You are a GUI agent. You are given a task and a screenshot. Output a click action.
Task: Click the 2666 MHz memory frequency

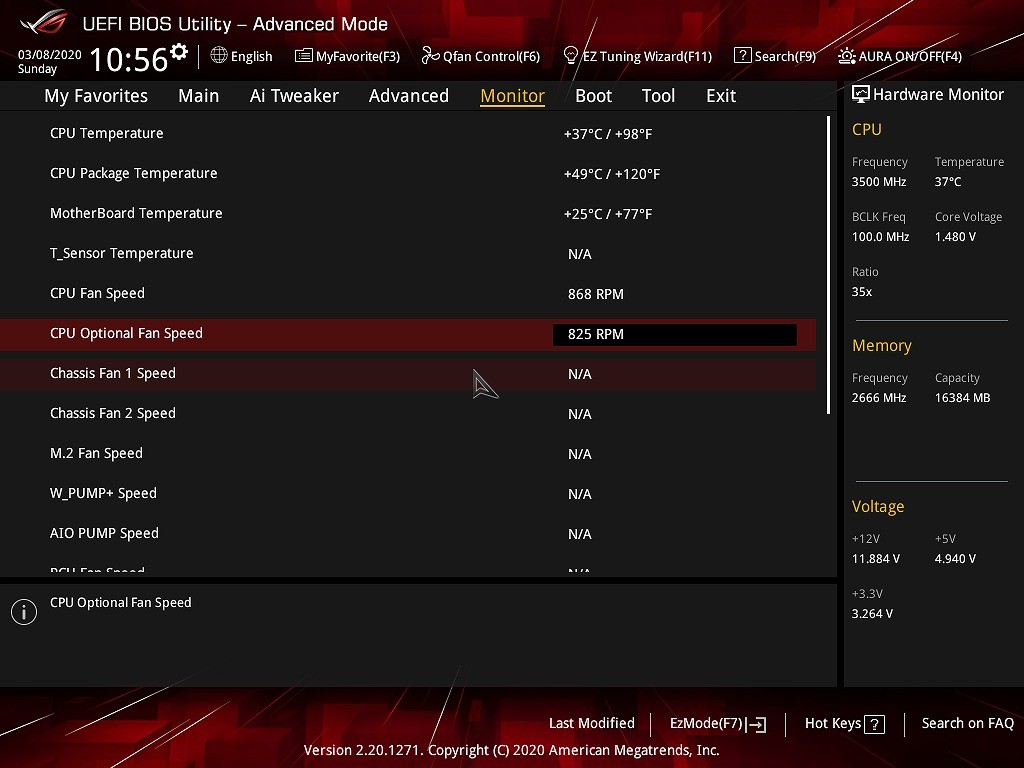click(879, 398)
